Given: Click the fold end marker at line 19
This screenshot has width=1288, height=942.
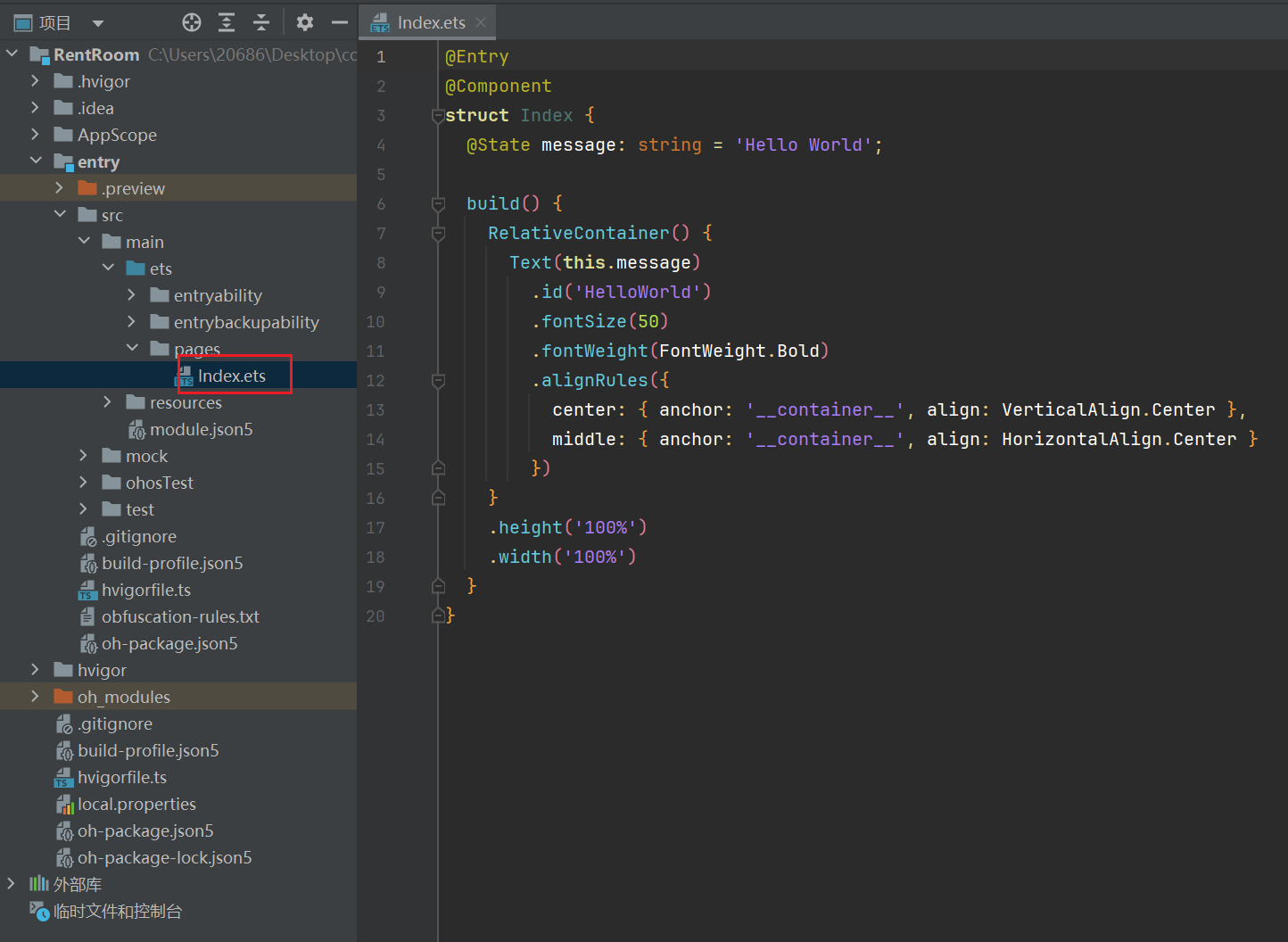Looking at the screenshot, I should (x=438, y=586).
